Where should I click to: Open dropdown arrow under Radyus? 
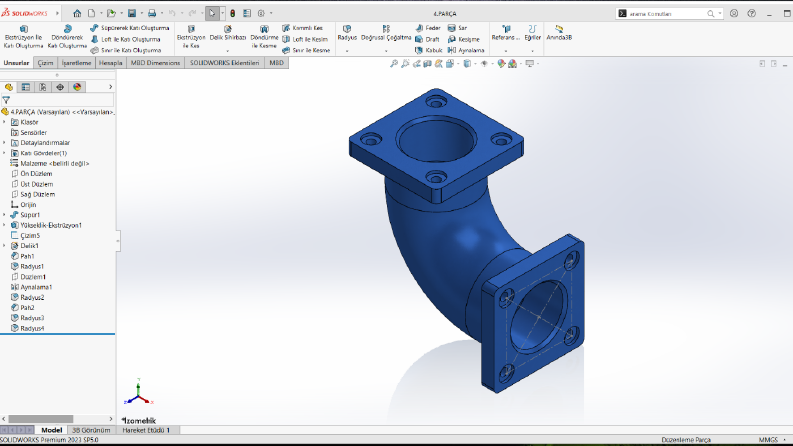347,51
